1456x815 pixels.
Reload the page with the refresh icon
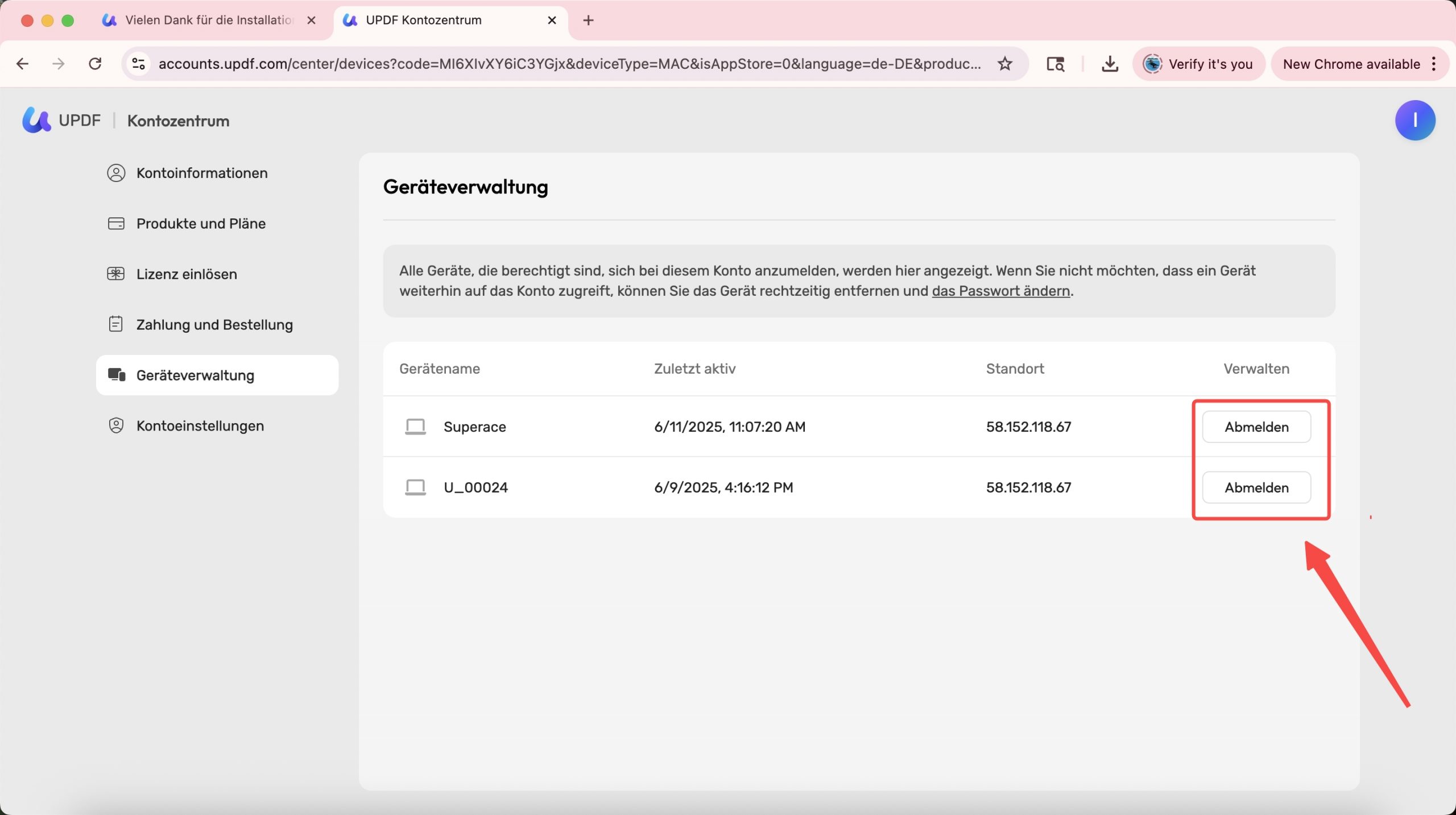[95, 64]
